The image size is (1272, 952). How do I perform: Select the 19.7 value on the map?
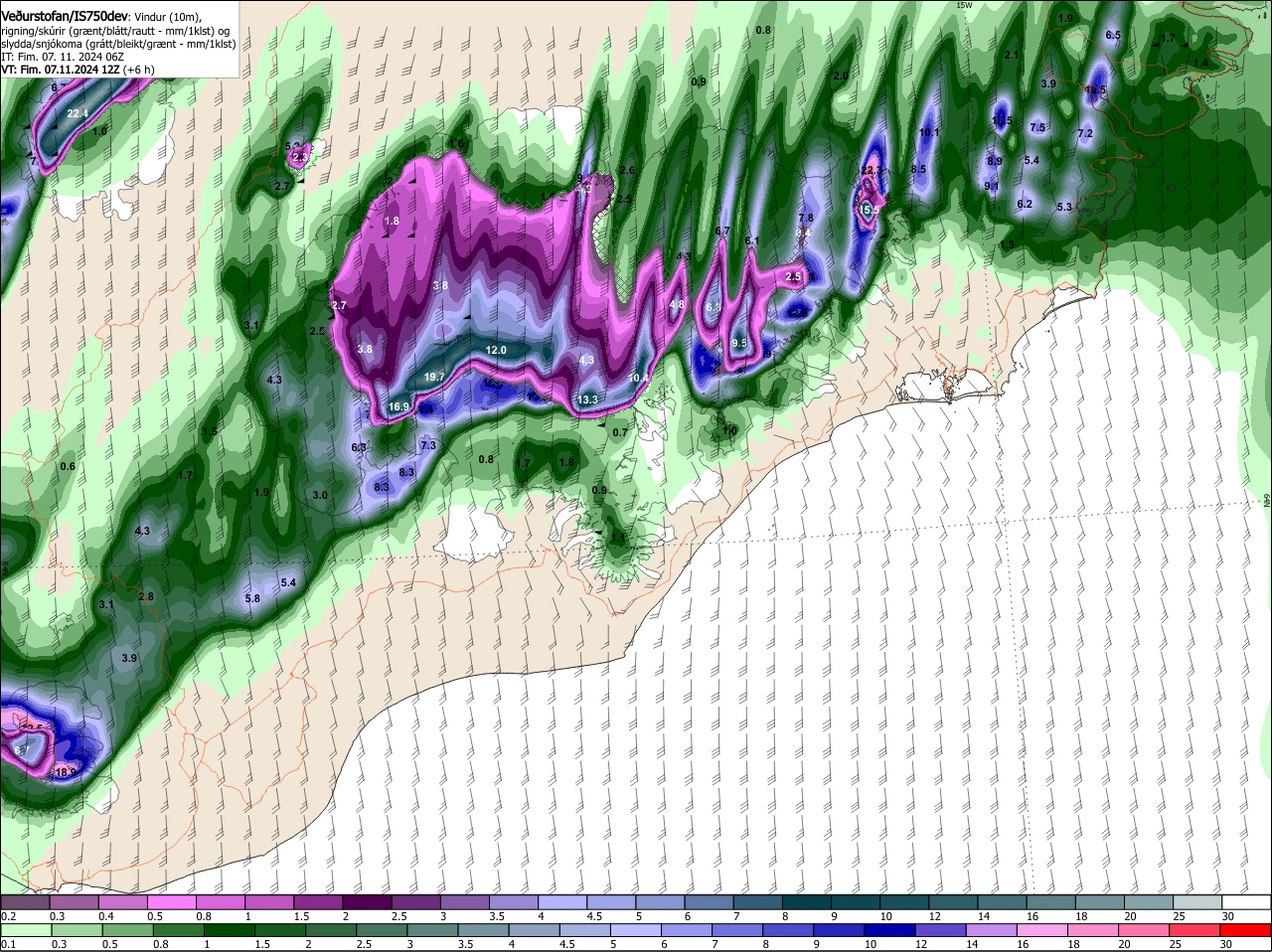coord(434,378)
